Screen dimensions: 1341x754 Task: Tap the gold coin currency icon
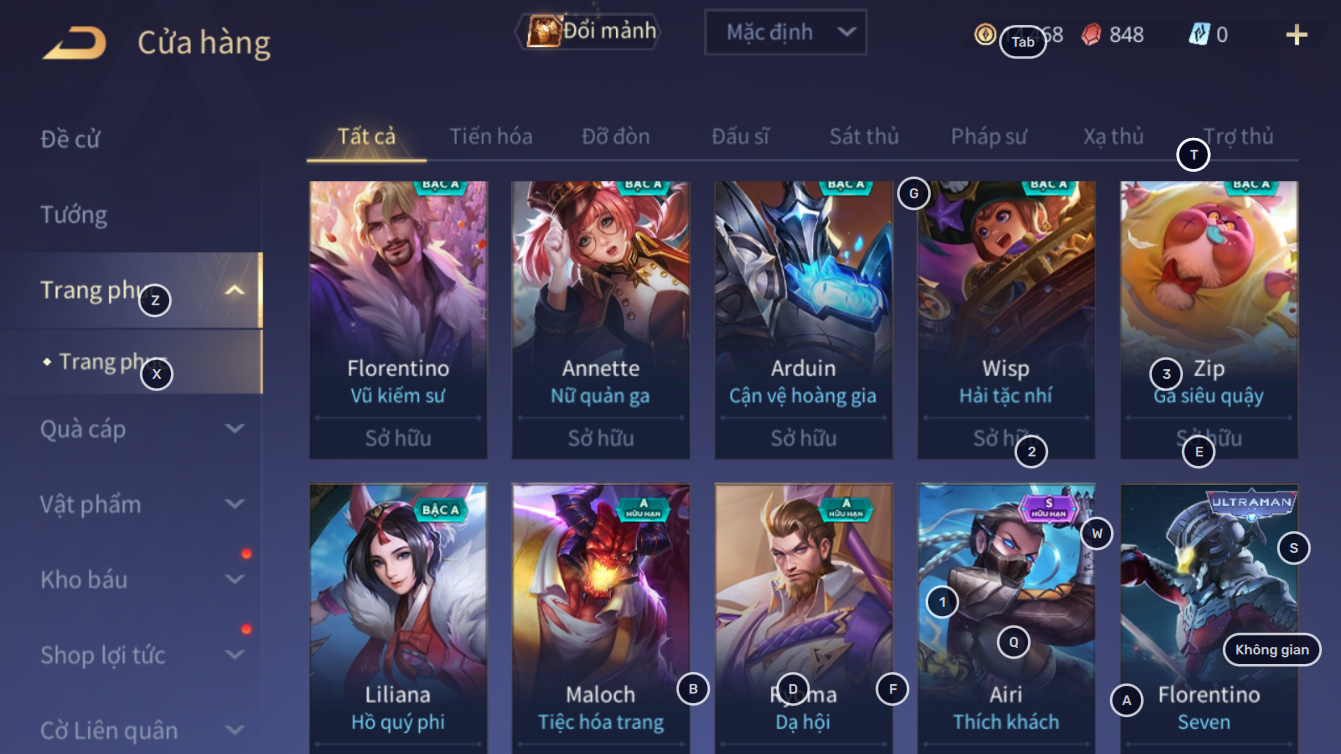pos(985,34)
